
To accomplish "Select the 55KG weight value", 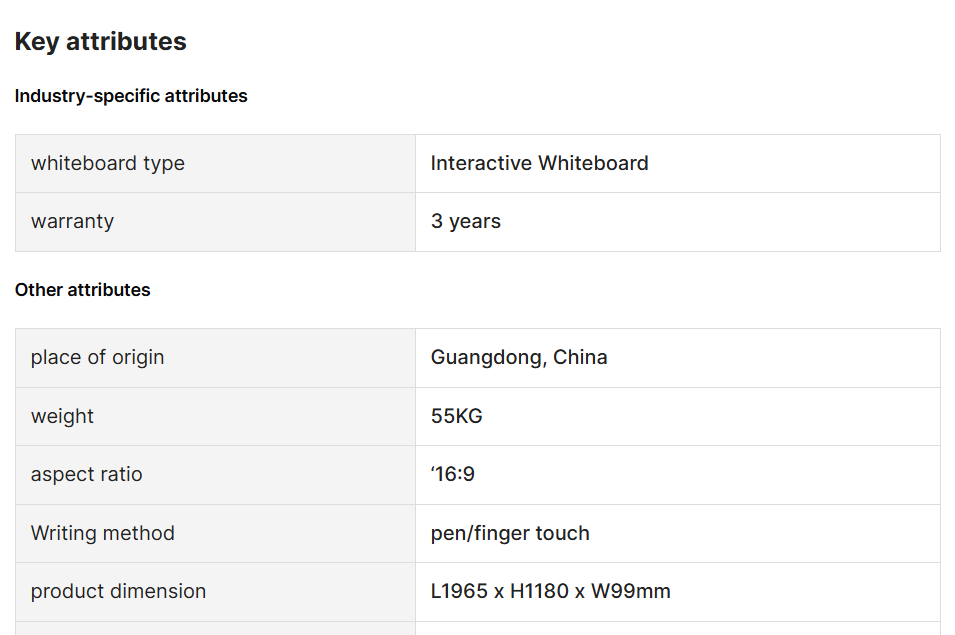I will pyautogui.click(x=456, y=416).
